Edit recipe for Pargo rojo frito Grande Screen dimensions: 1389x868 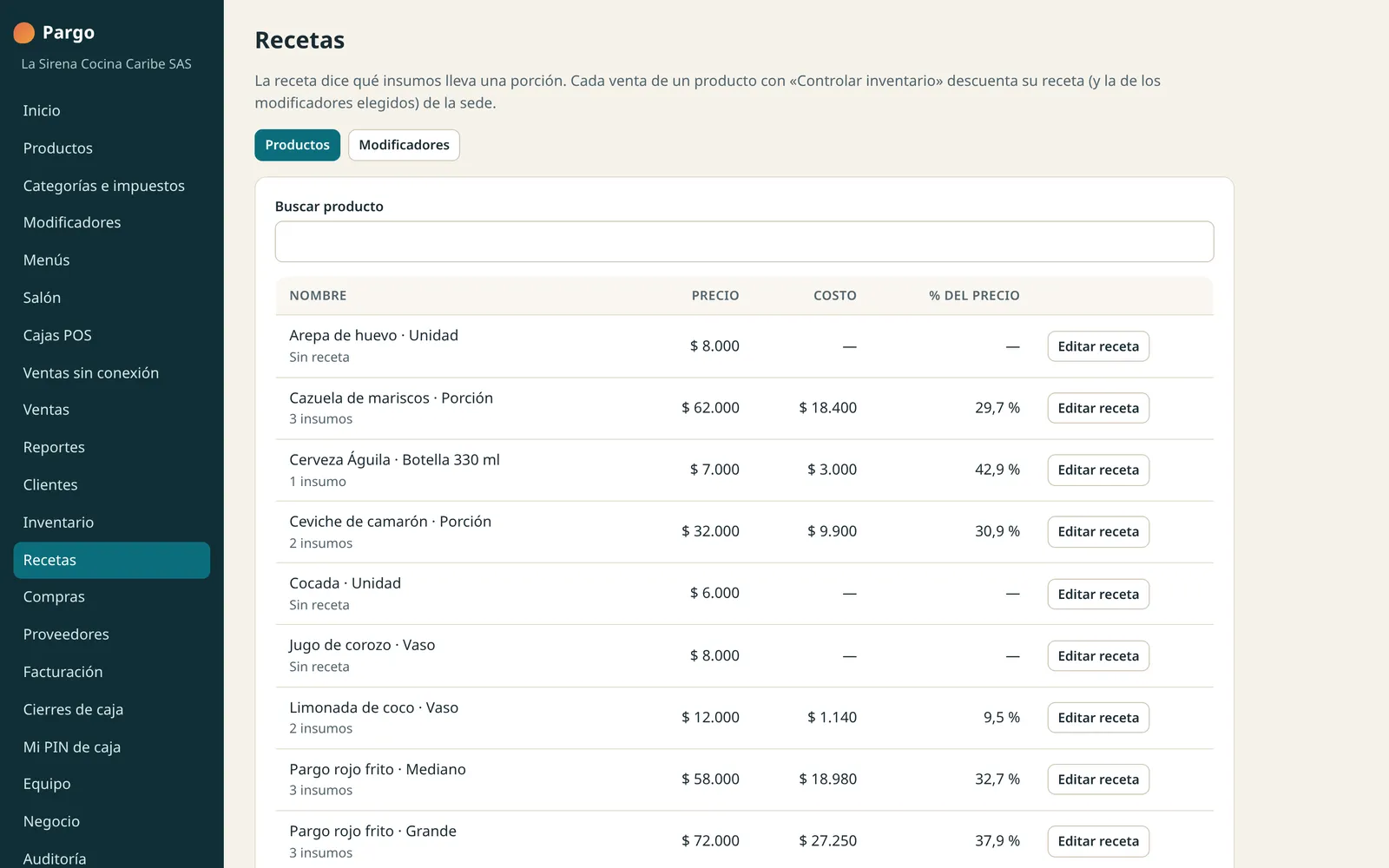[x=1098, y=841]
